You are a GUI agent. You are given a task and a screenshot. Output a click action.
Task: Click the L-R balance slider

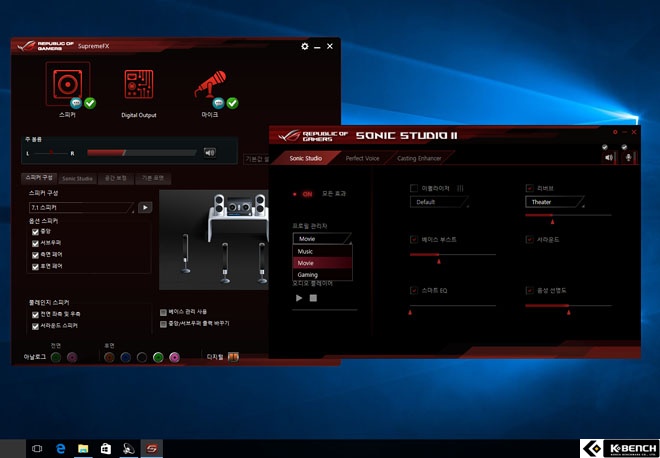tap(51, 153)
